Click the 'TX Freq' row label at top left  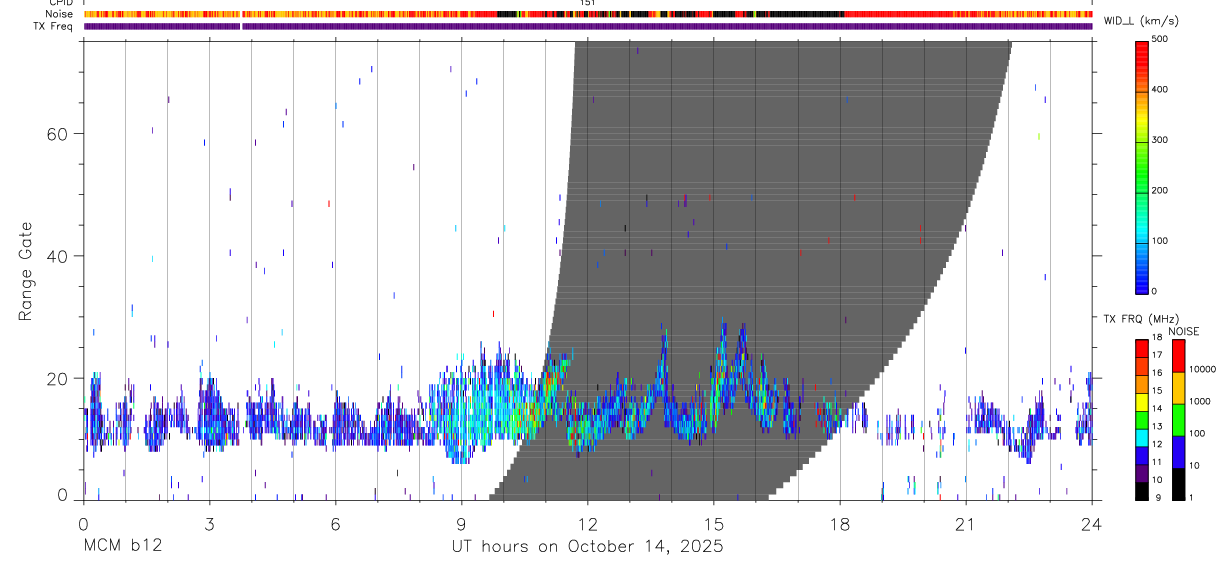click(x=53, y=26)
